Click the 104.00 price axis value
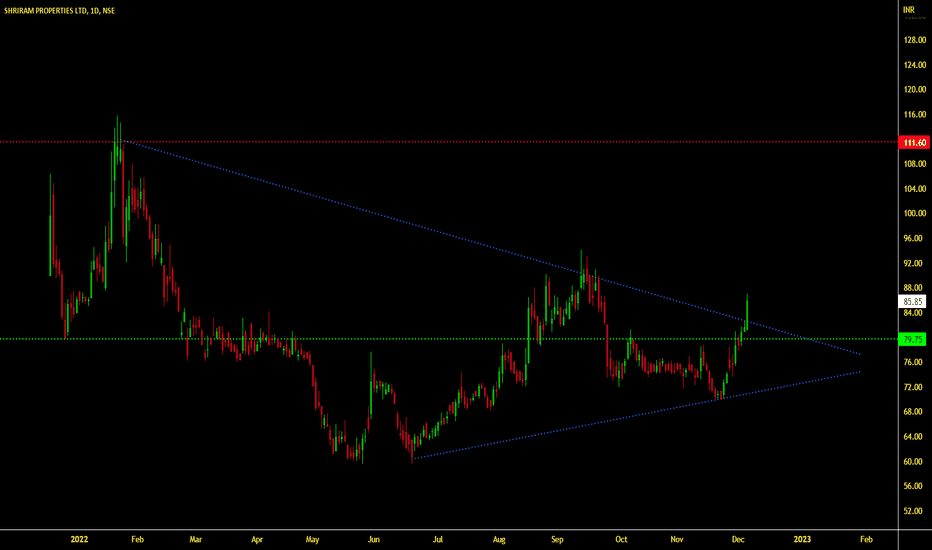 (x=915, y=188)
